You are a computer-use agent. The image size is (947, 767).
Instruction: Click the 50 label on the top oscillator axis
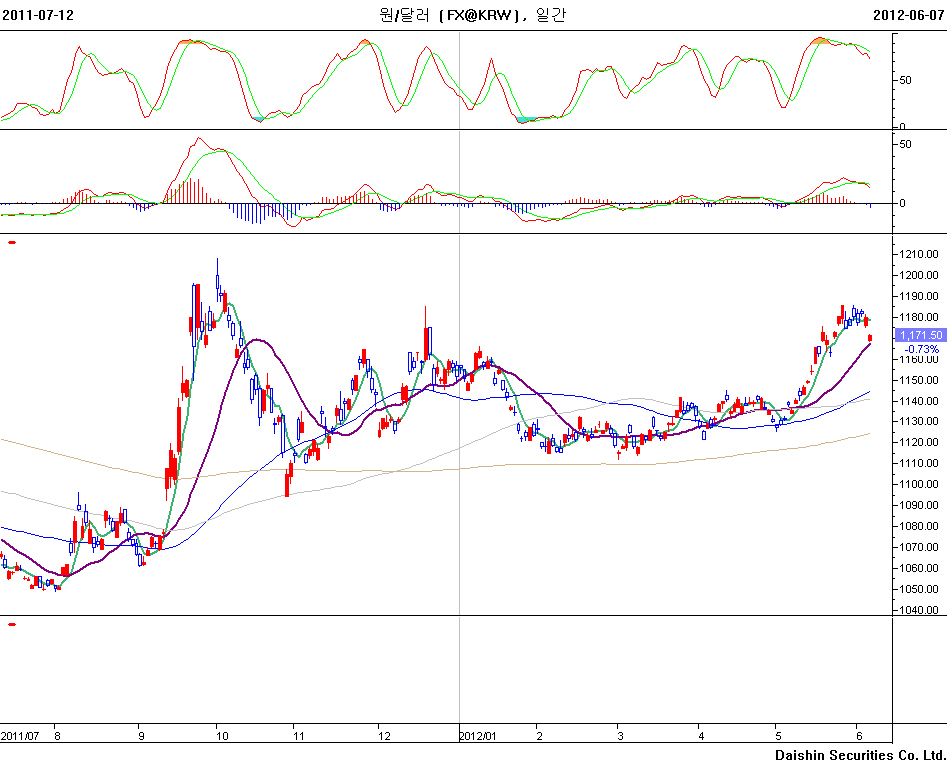(x=905, y=80)
